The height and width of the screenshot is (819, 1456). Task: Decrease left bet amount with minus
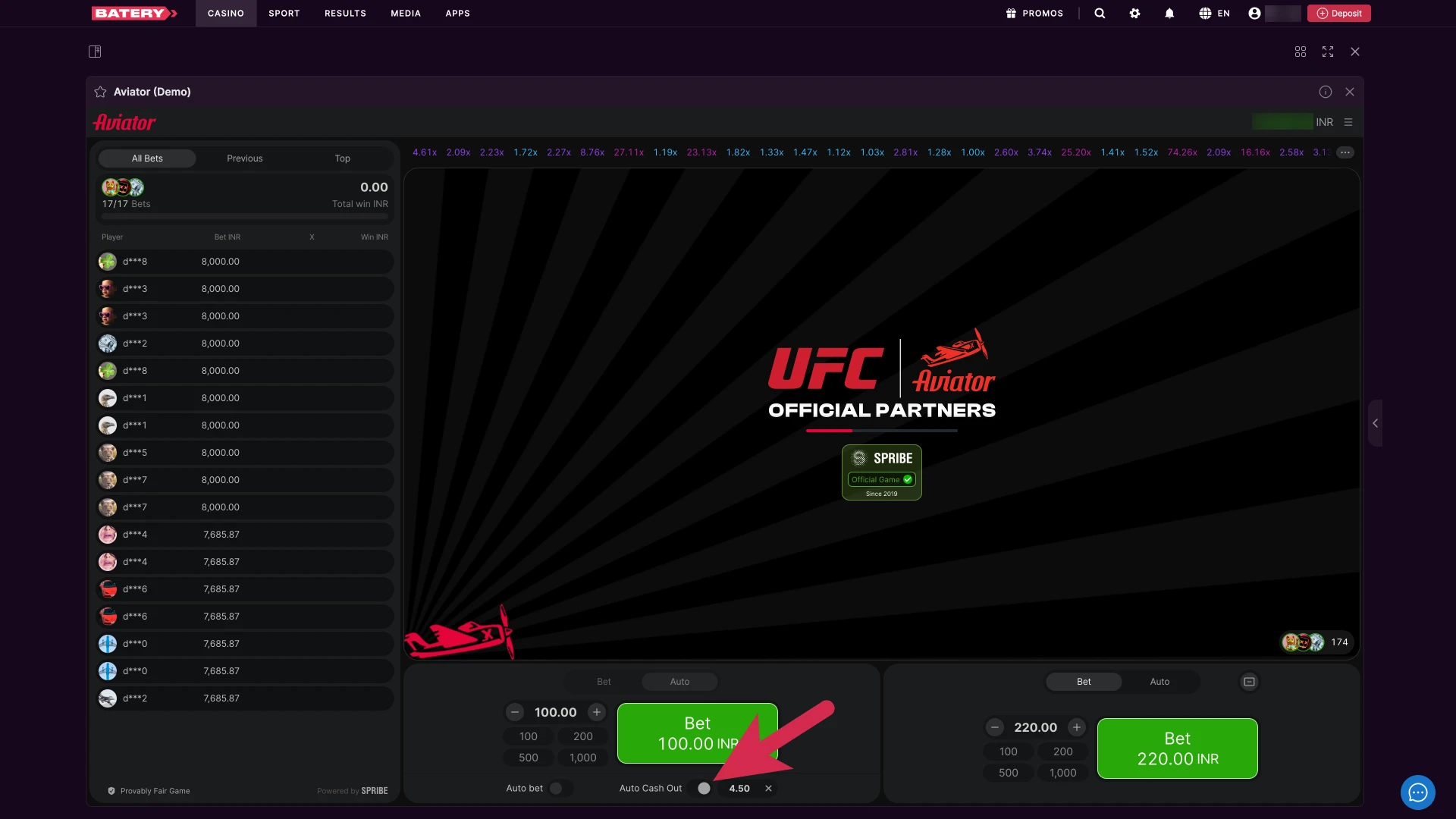click(515, 712)
